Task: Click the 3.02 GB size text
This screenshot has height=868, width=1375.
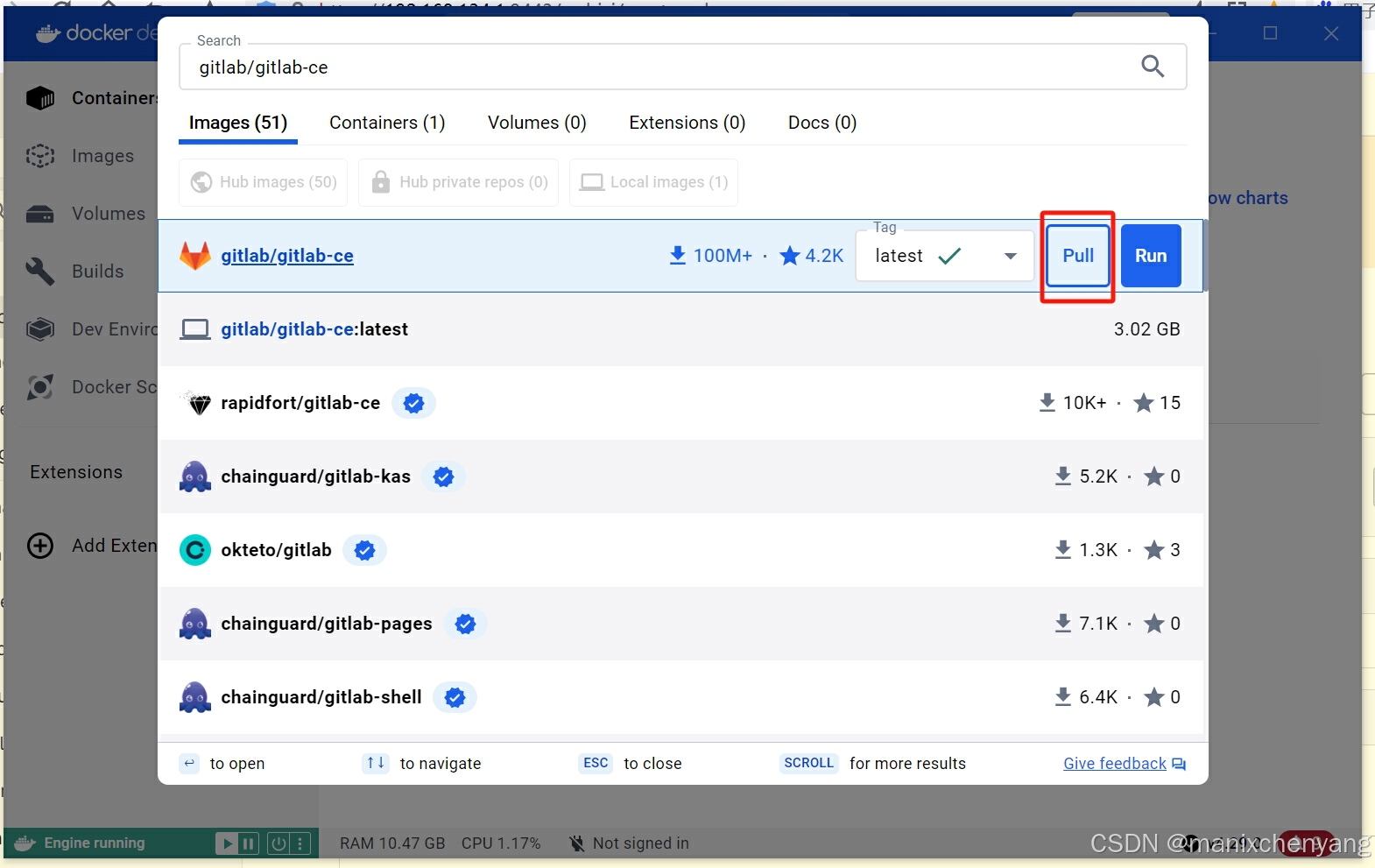Action: click(x=1146, y=329)
